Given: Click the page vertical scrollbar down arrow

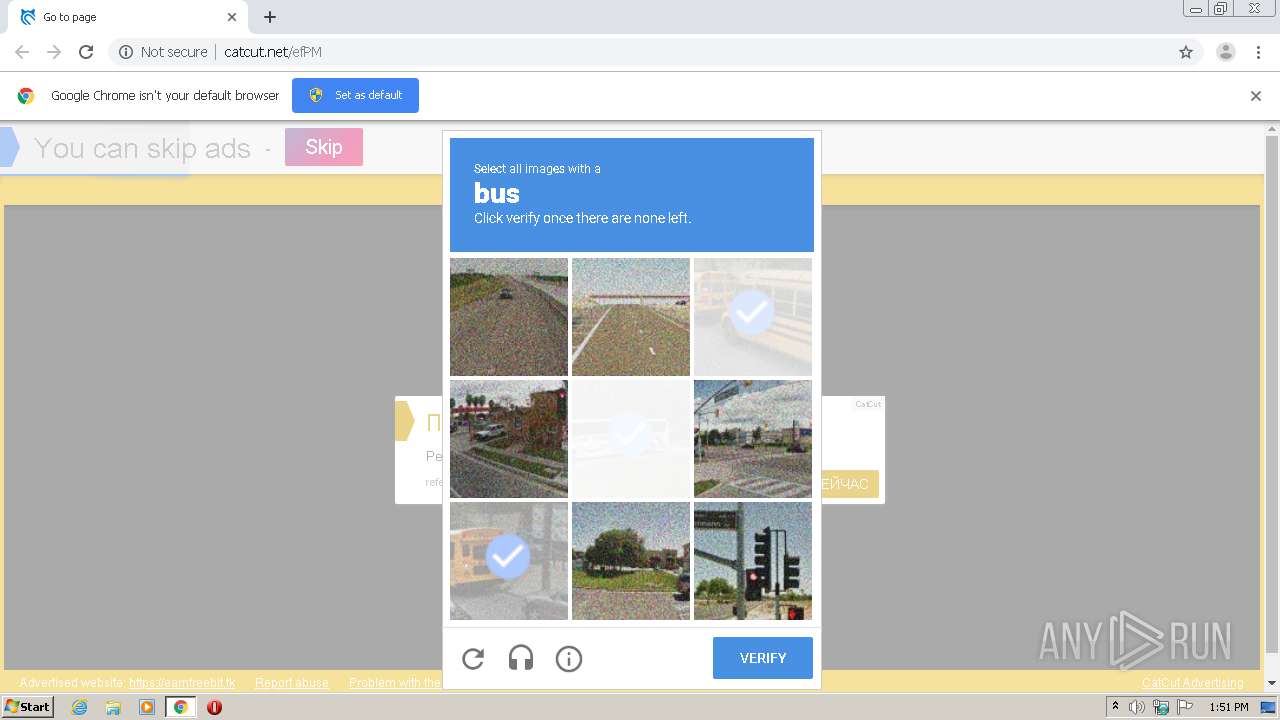Looking at the screenshot, I should click(x=1272, y=683).
